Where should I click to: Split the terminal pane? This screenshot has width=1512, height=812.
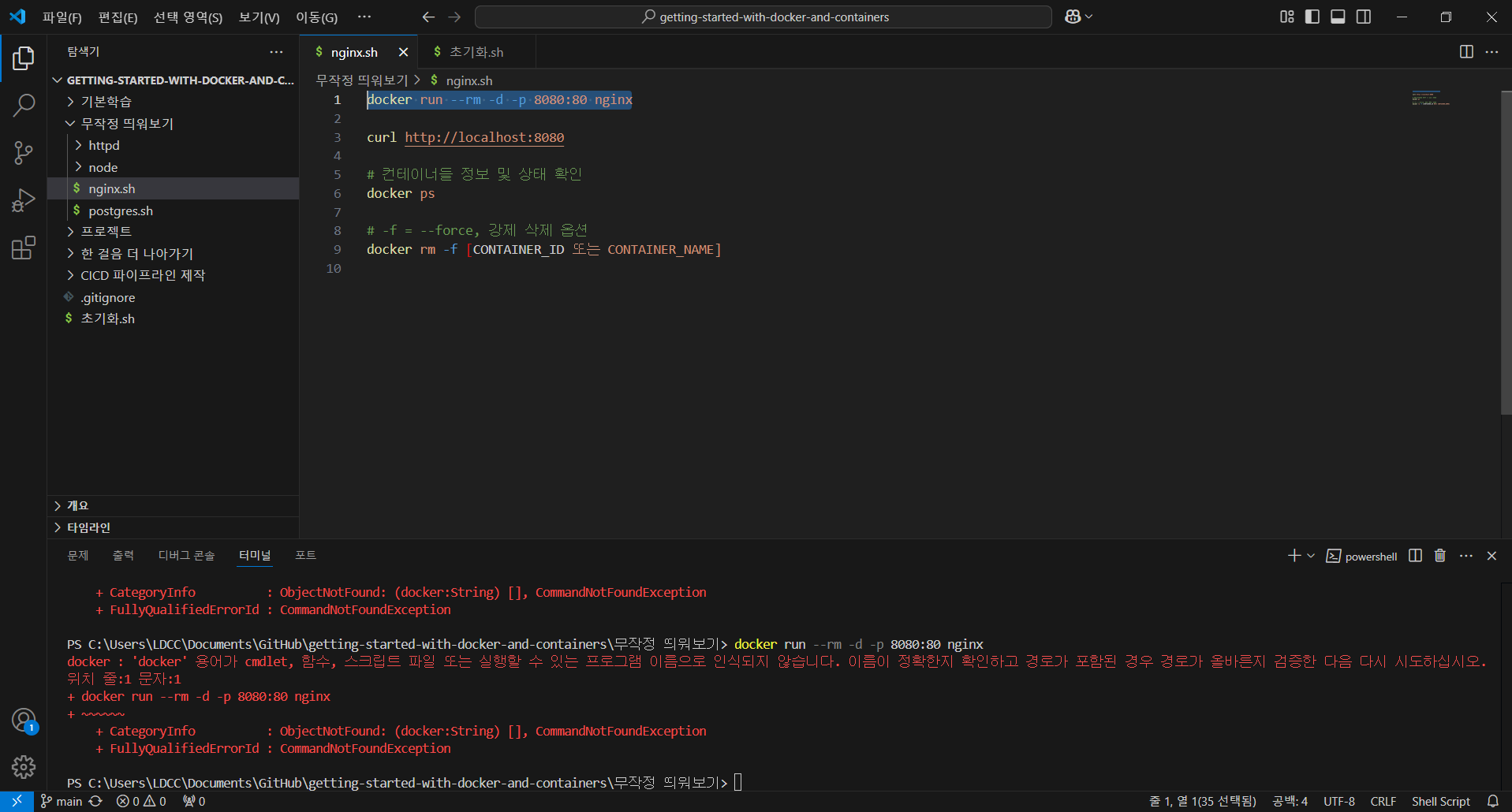click(1415, 556)
